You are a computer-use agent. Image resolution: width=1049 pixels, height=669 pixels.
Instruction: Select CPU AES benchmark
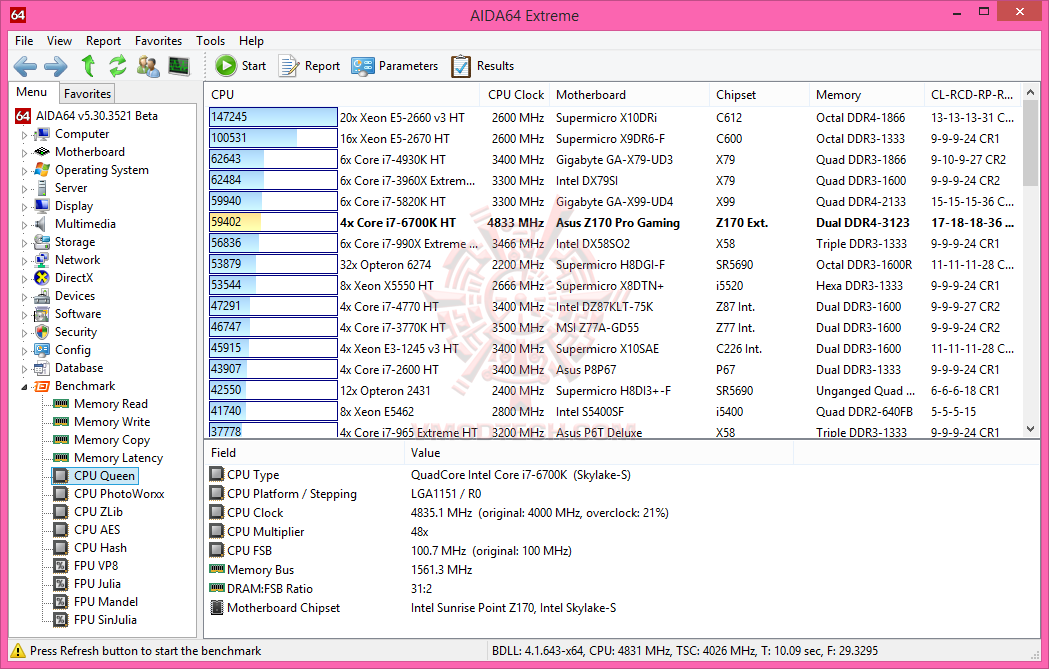(97, 530)
